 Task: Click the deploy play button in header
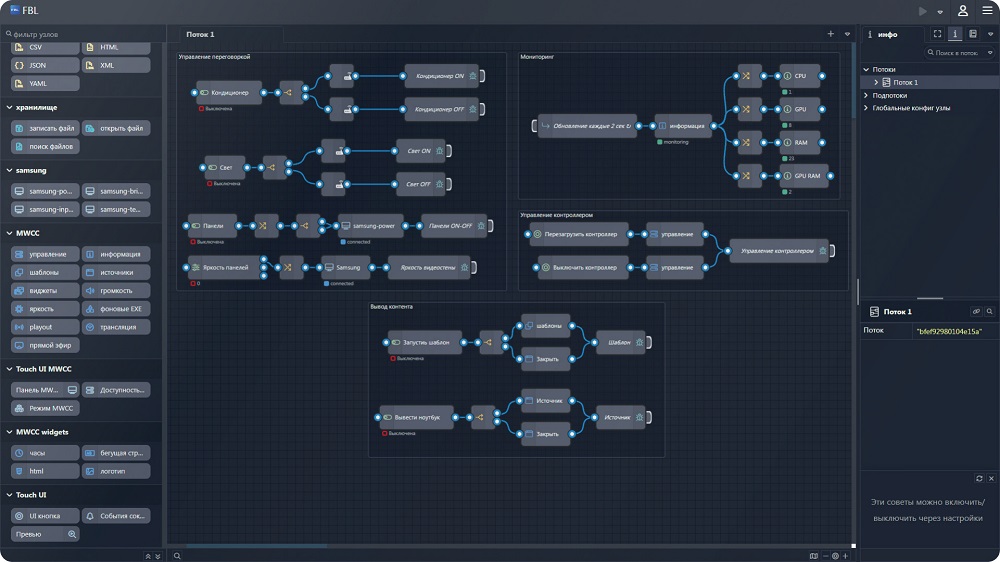coord(922,11)
